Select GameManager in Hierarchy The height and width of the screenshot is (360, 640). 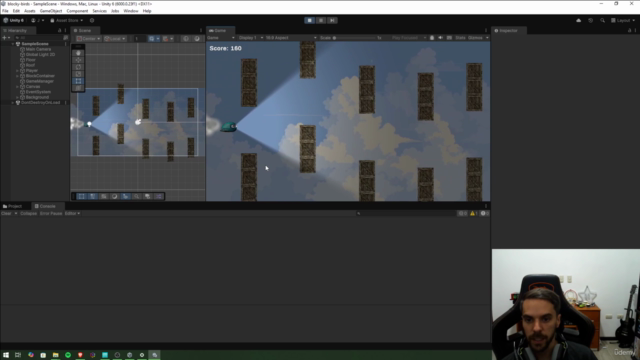coord(39,81)
